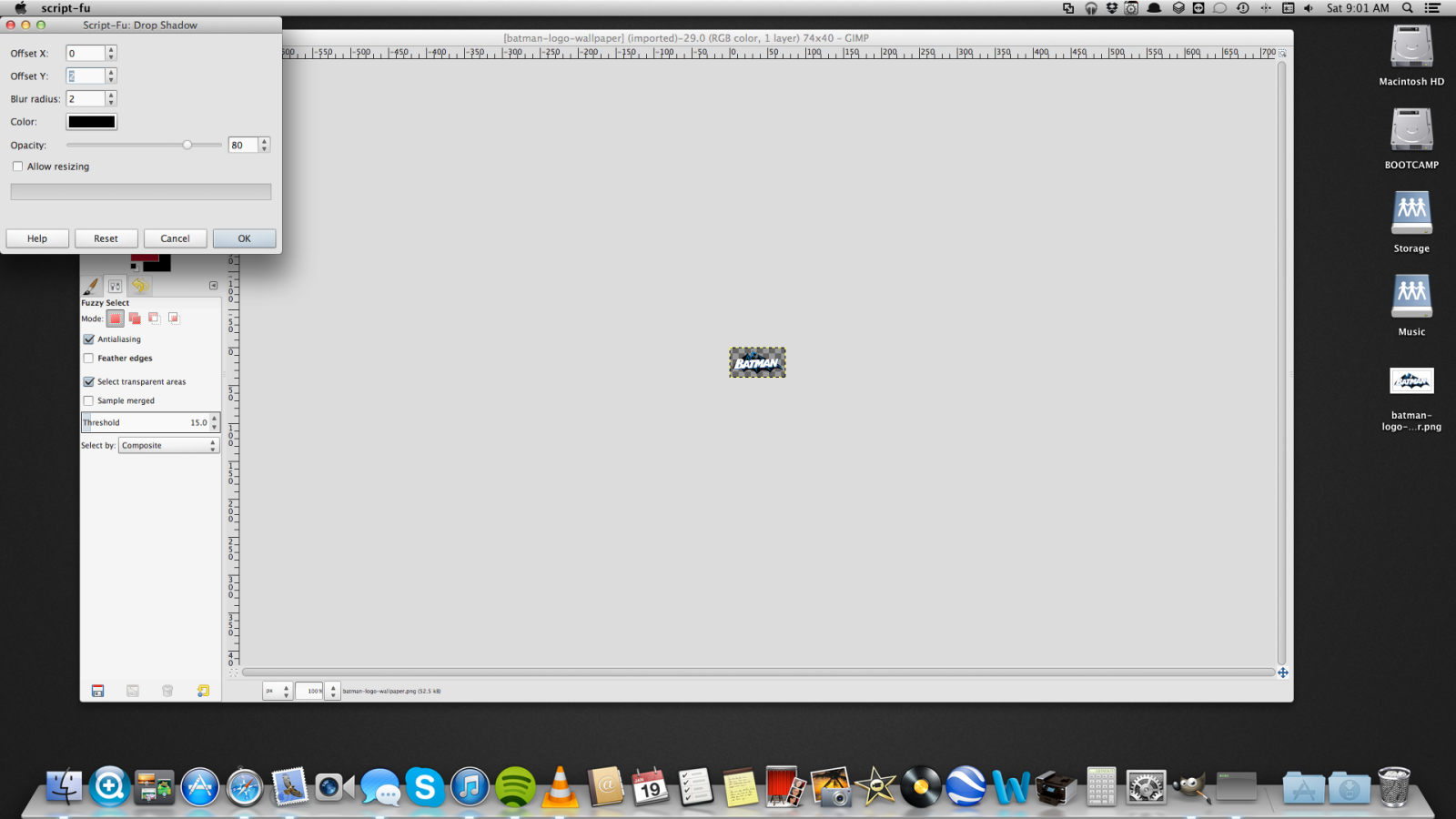Click the Batman image on the canvas
This screenshot has height=819, width=1456.
click(x=757, y=363)
